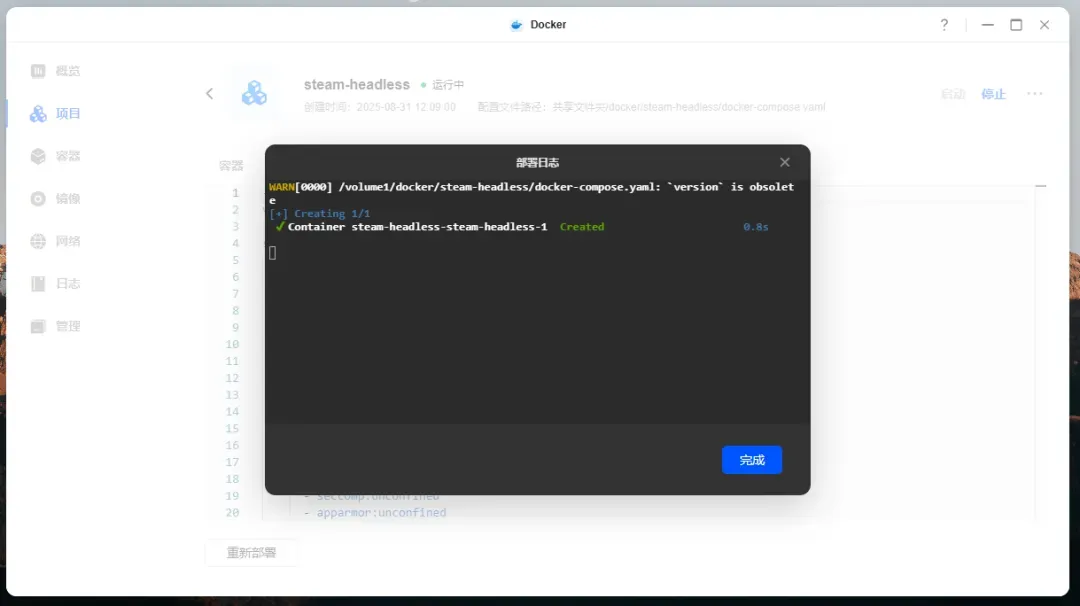Select the 项目 projects icon in sidebar
This screenshot has width=1080, height=606.
[x=38, y=114]
